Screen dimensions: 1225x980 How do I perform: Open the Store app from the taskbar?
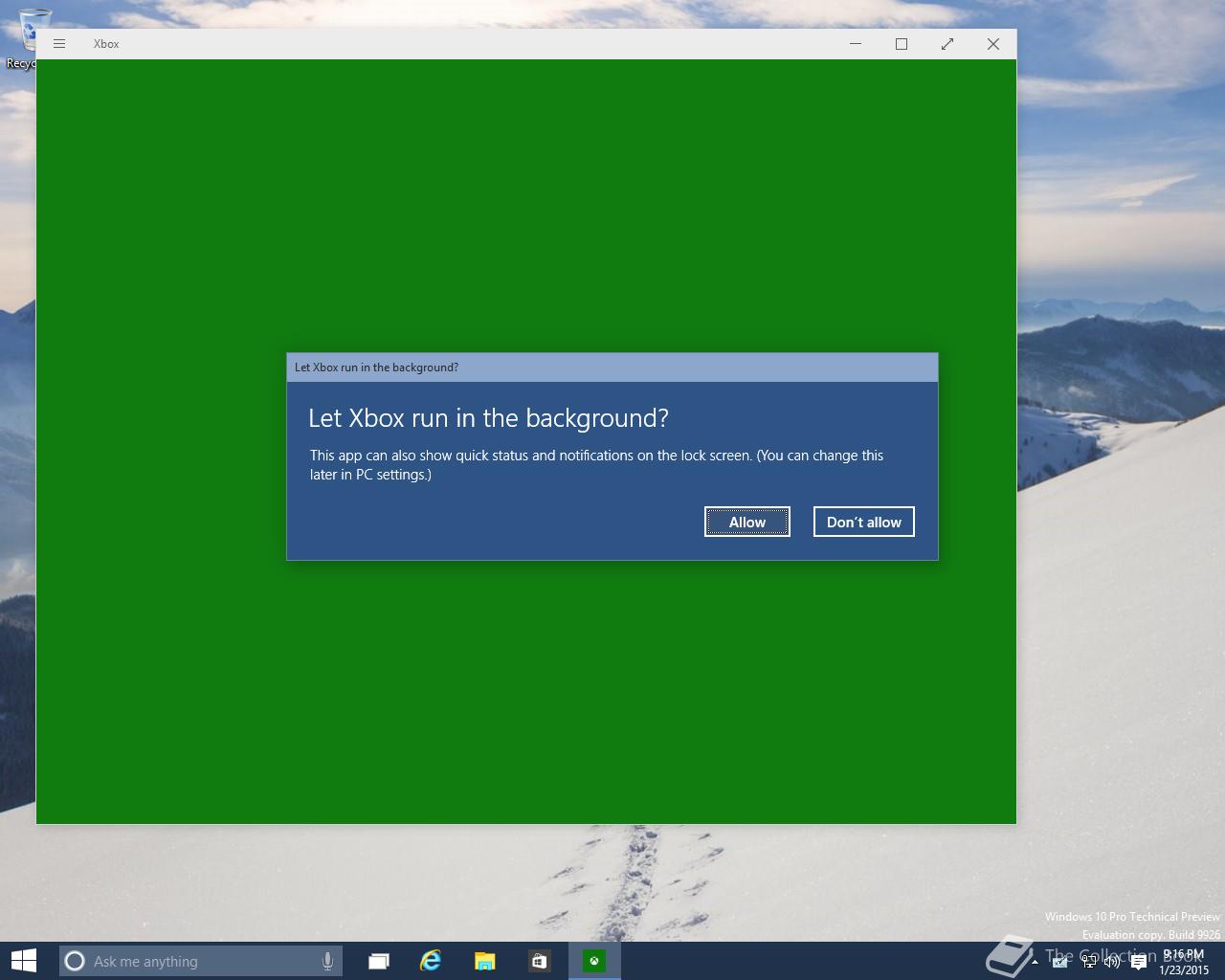(539, 961)
